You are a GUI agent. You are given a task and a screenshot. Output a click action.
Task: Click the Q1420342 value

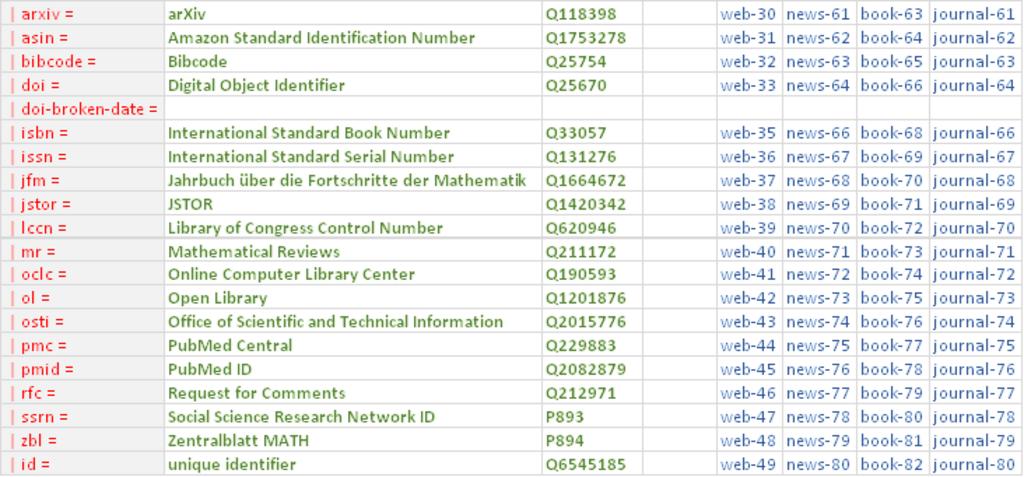586,205
